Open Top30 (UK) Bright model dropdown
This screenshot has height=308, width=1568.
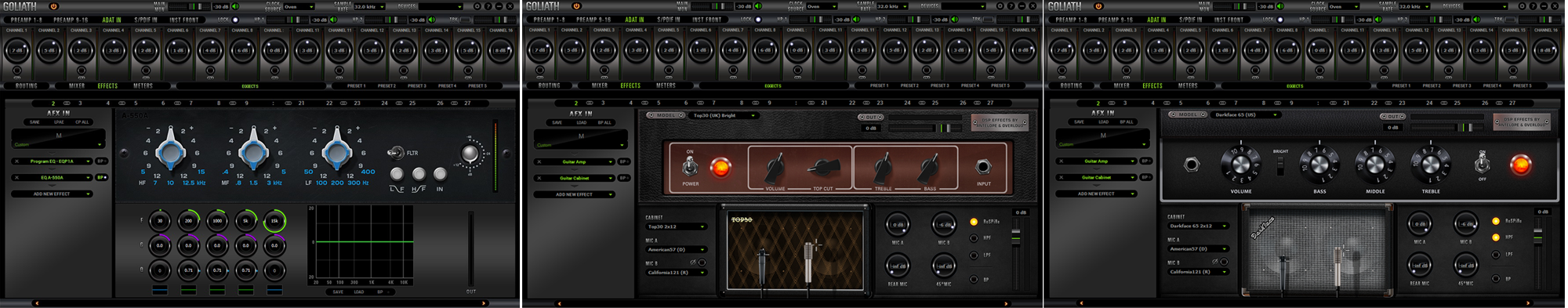click(724, 115)
